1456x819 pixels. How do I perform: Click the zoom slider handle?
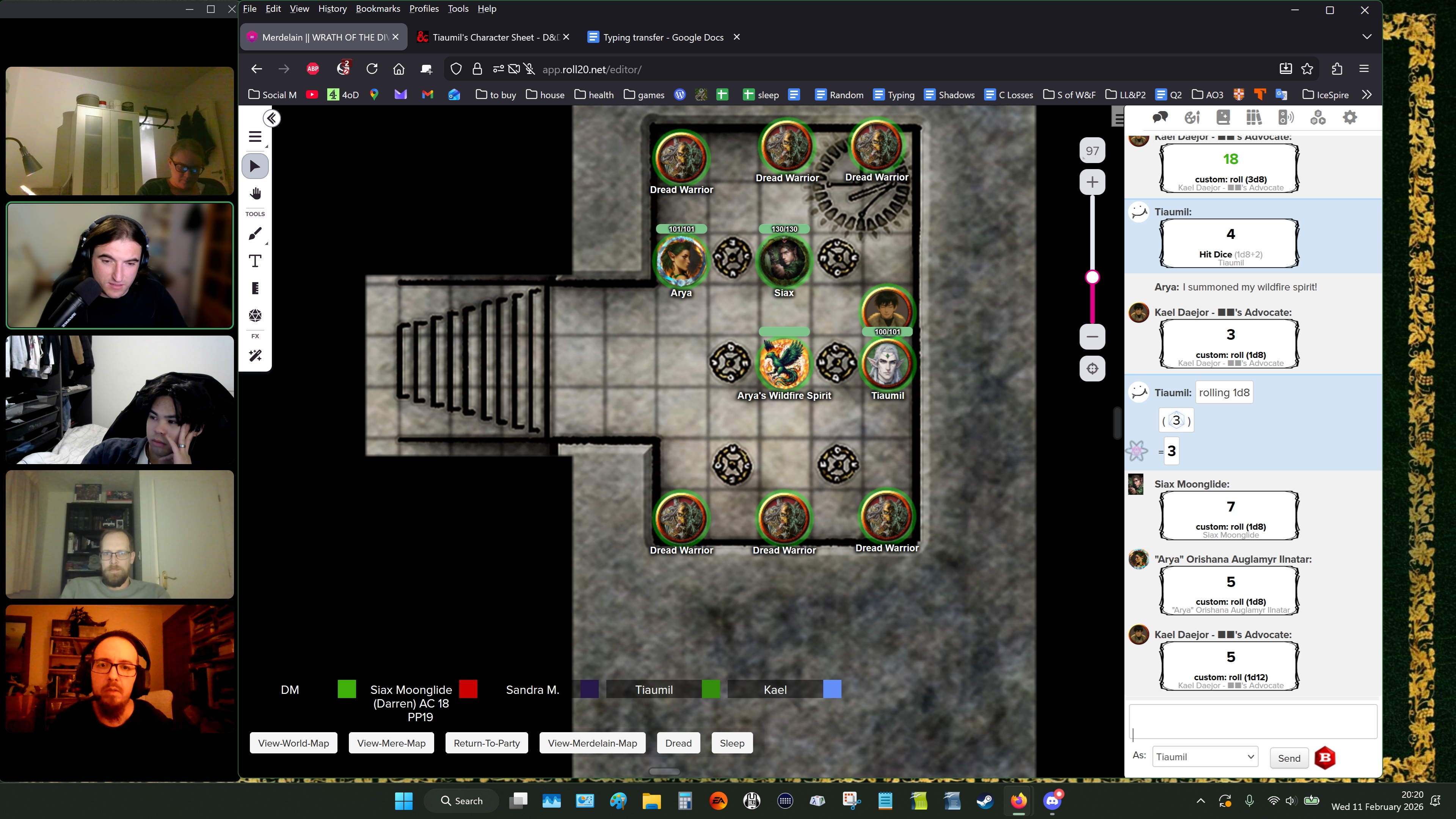[x=1092, y=277]
